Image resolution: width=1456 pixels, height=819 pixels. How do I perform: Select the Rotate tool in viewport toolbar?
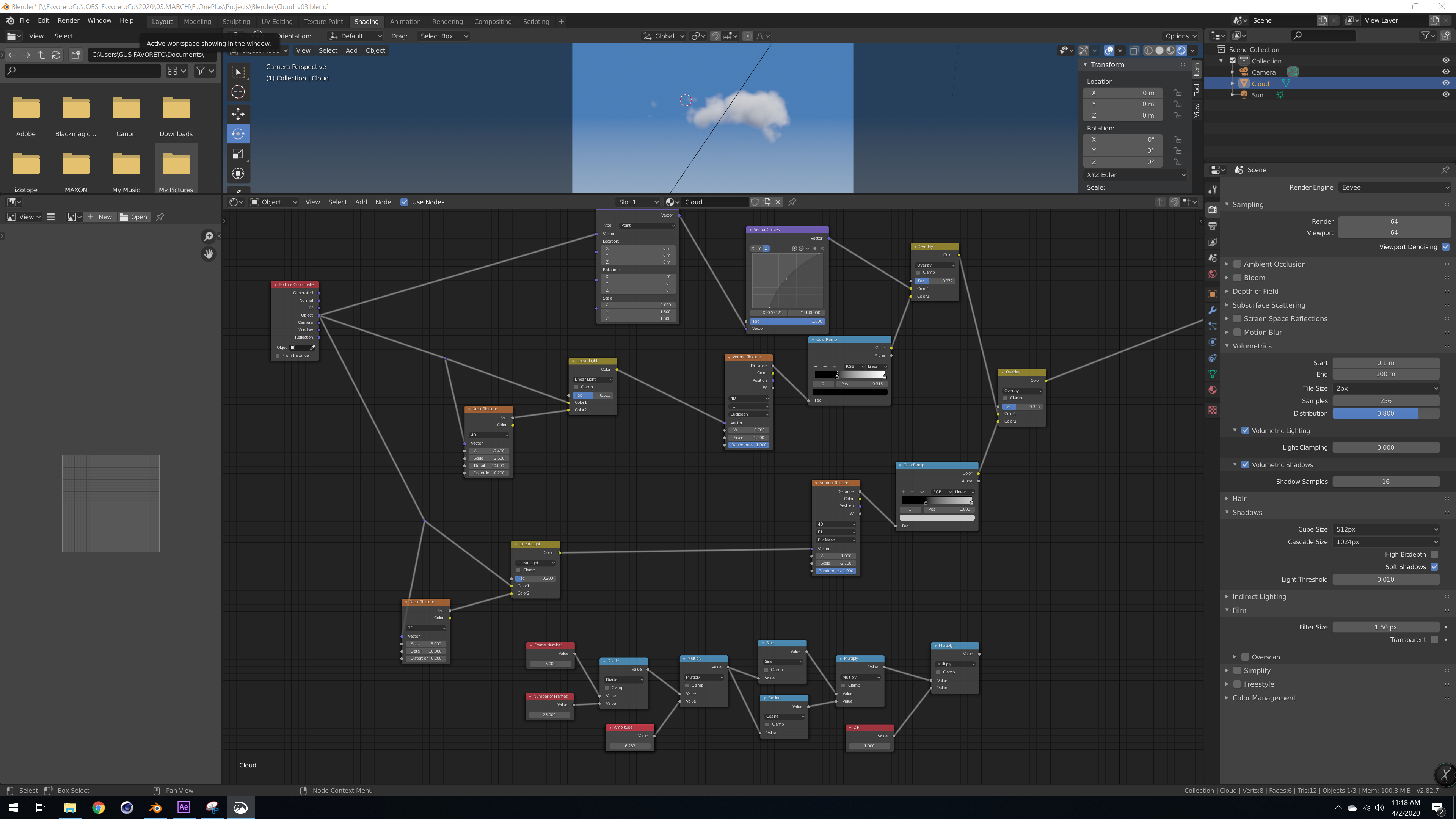(x=238, y=134)
